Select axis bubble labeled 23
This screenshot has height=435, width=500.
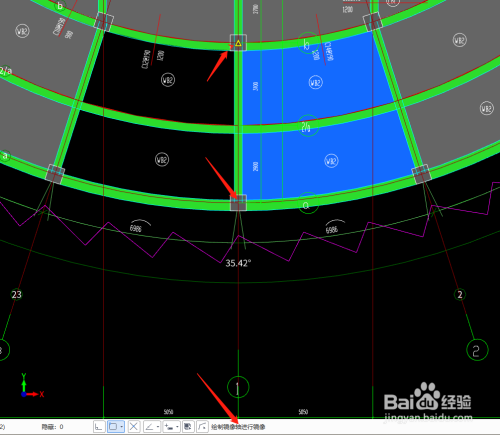click(16, 295)
